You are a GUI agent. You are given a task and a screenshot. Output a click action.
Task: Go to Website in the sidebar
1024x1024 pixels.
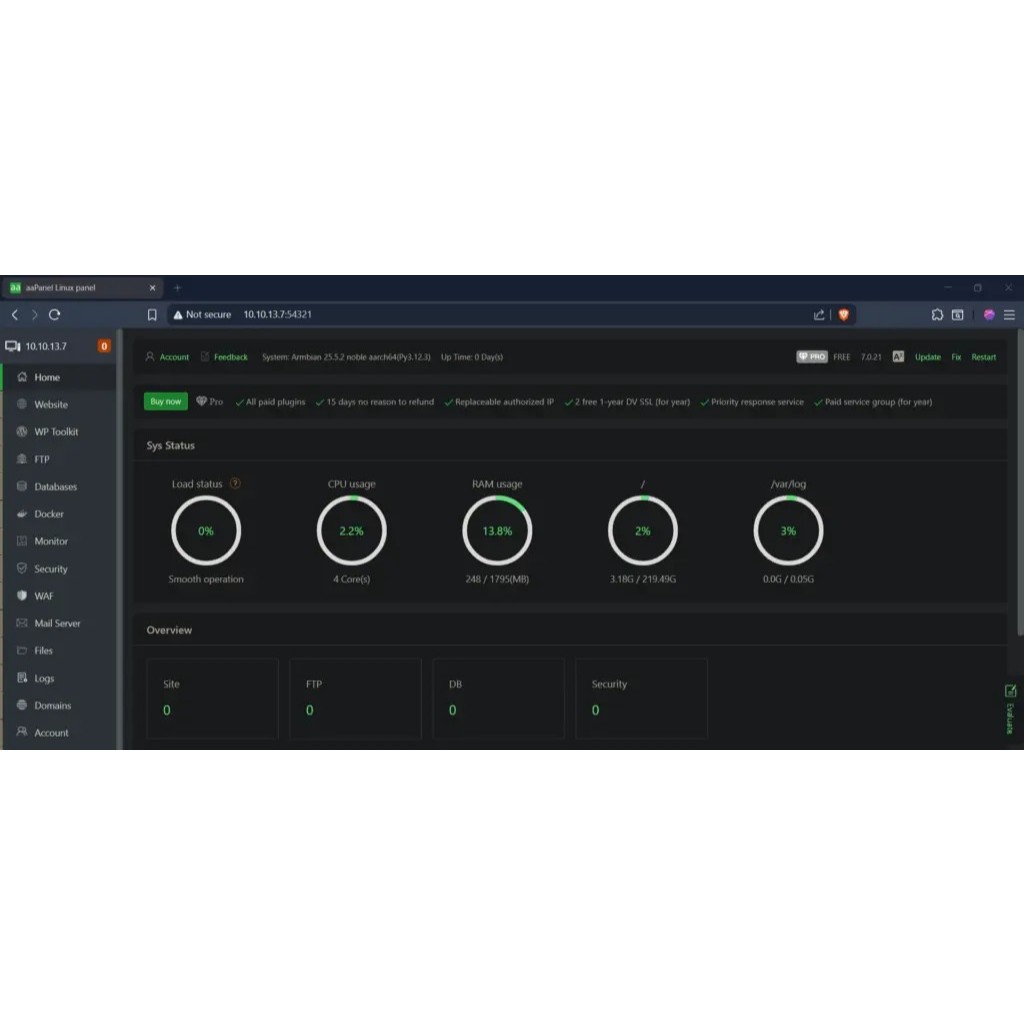coord(50,405)
